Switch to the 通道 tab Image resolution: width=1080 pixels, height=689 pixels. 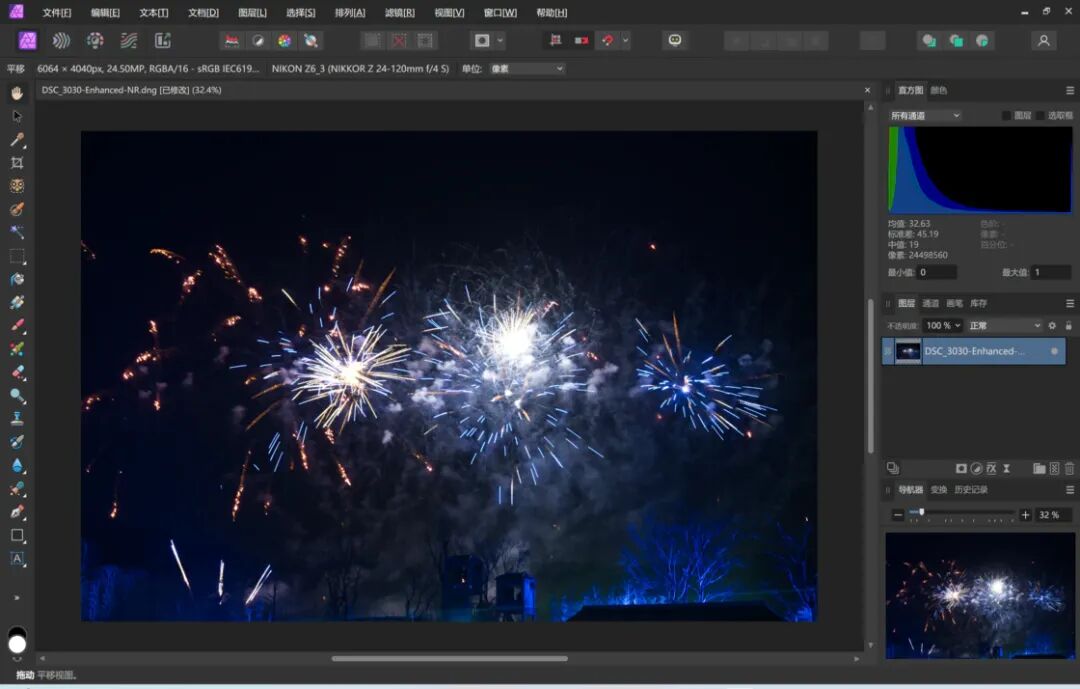[x=931, y=303]
